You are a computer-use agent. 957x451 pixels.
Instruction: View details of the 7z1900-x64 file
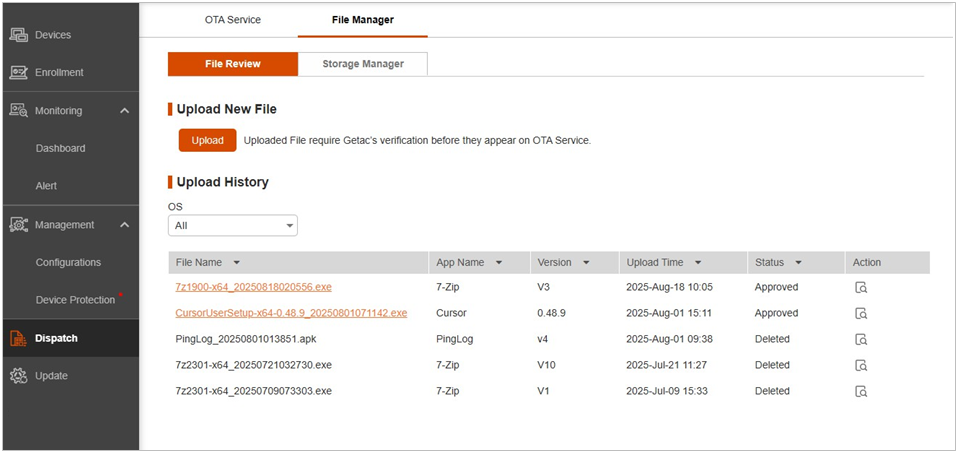tap(860, 287)
